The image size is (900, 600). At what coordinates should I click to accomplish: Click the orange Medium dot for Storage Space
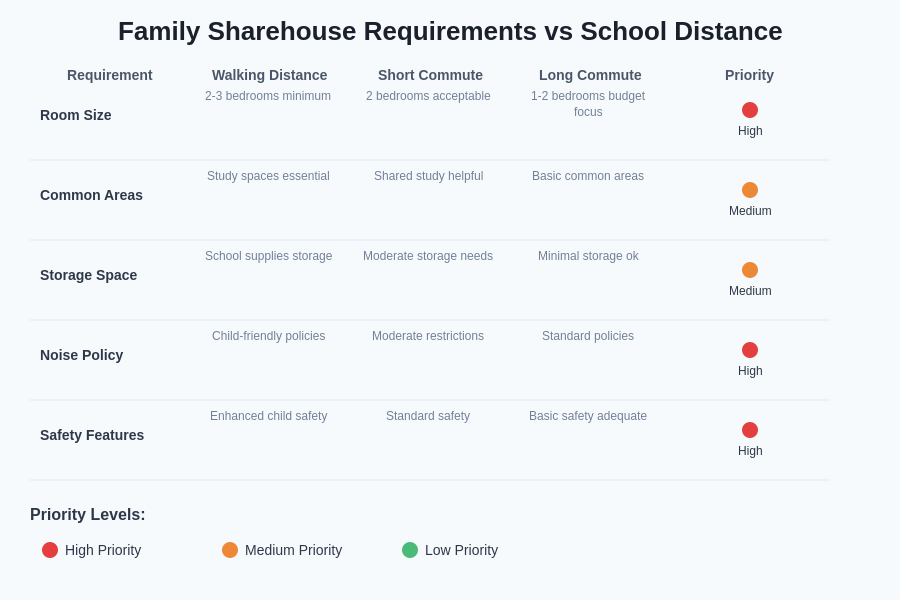(x=750, y=270)
